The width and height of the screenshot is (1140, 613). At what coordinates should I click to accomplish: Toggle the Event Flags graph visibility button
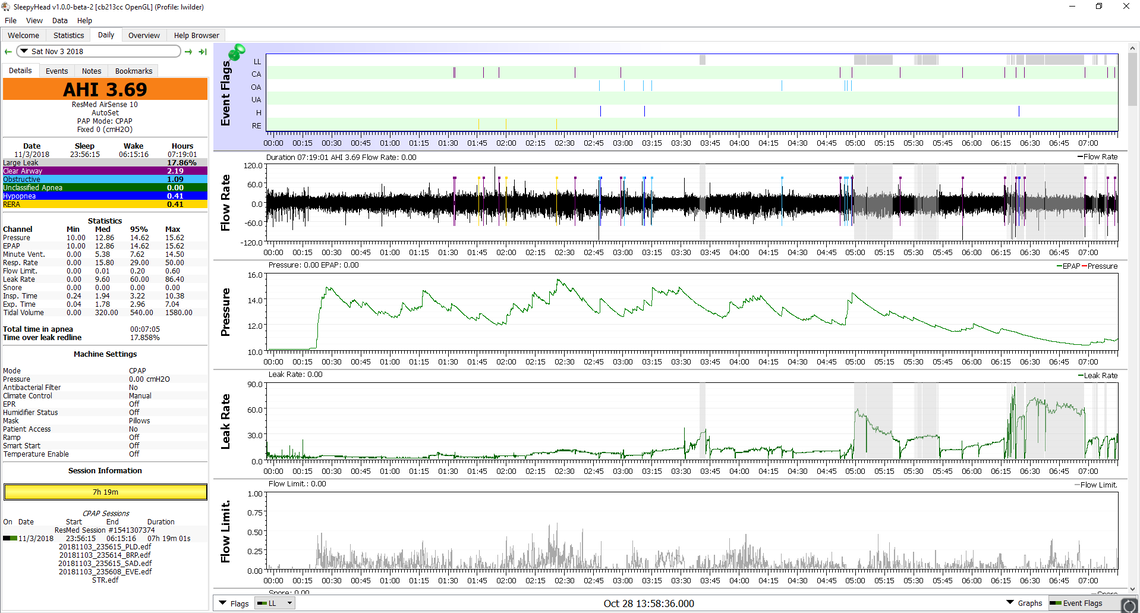coord(1077,603)
